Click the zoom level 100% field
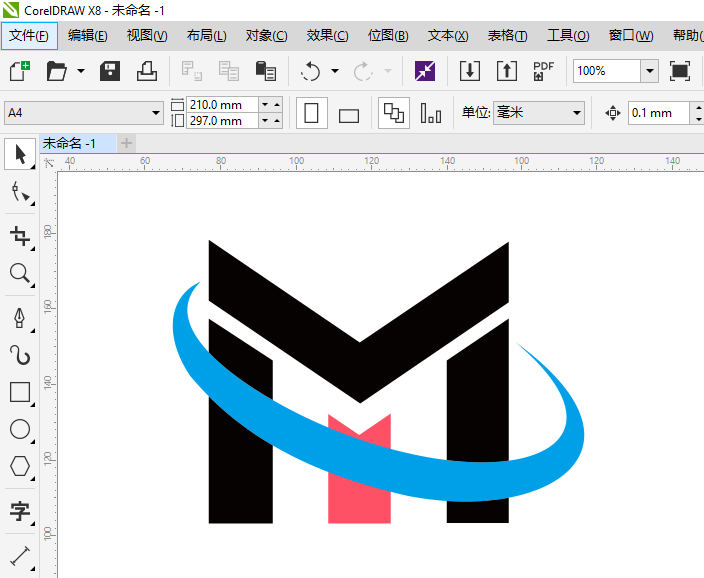The width and height of the screenshot is (704, 578). tap(607, 71)
